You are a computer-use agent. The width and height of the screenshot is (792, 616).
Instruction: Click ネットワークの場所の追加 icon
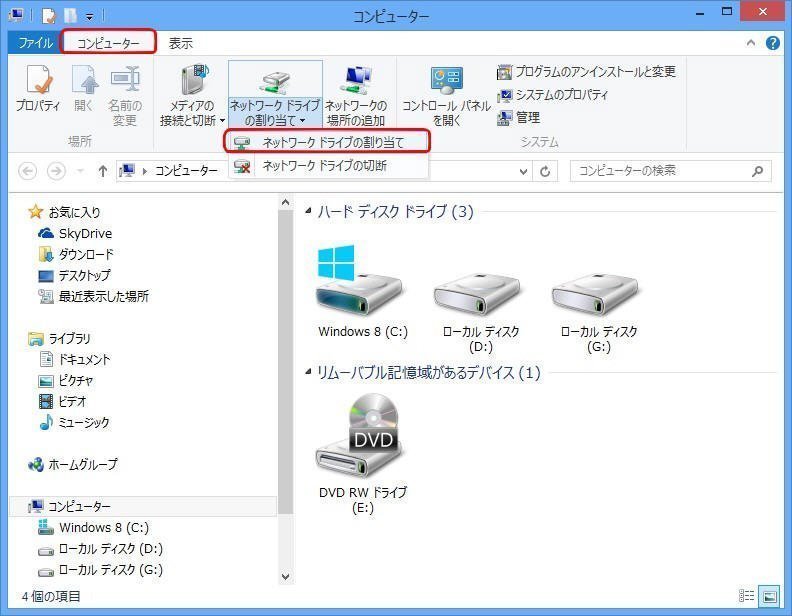pyautogui.click(x=356, y=95)
